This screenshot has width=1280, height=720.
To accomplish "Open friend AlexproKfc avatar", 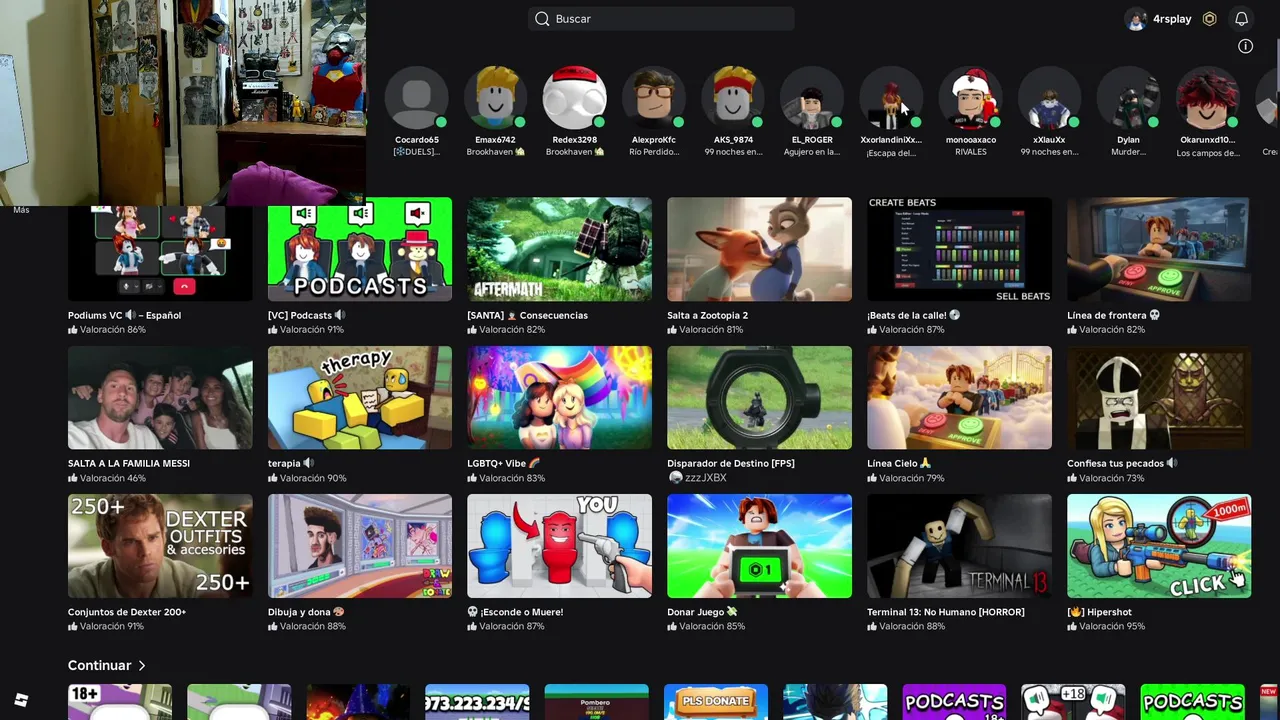I will pos(653,98).
